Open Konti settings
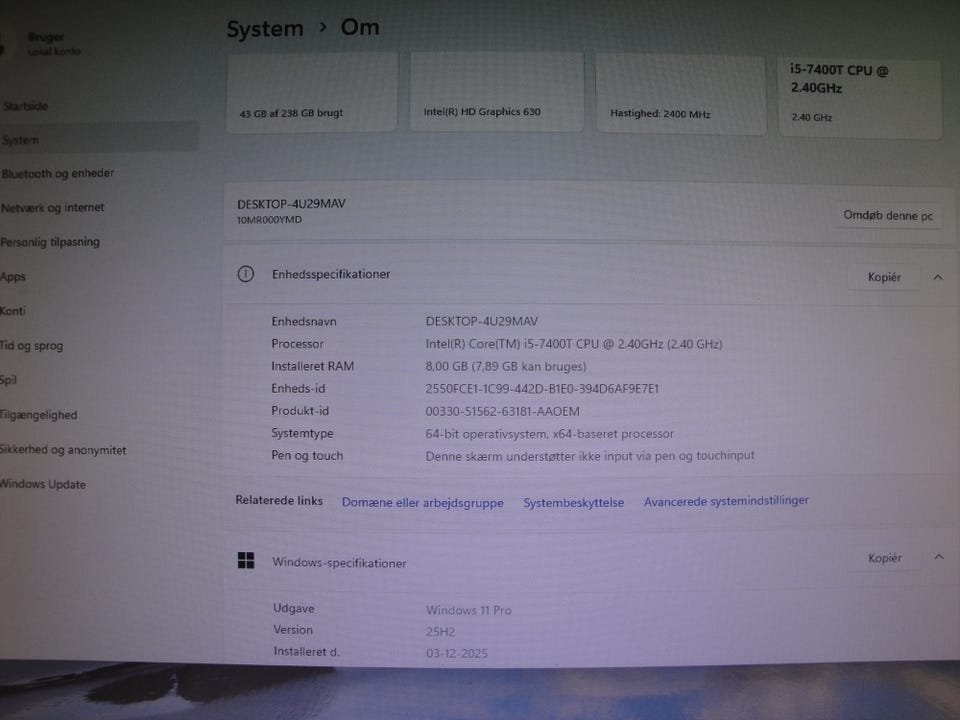The image size is (960, 720). pos(13,311)
